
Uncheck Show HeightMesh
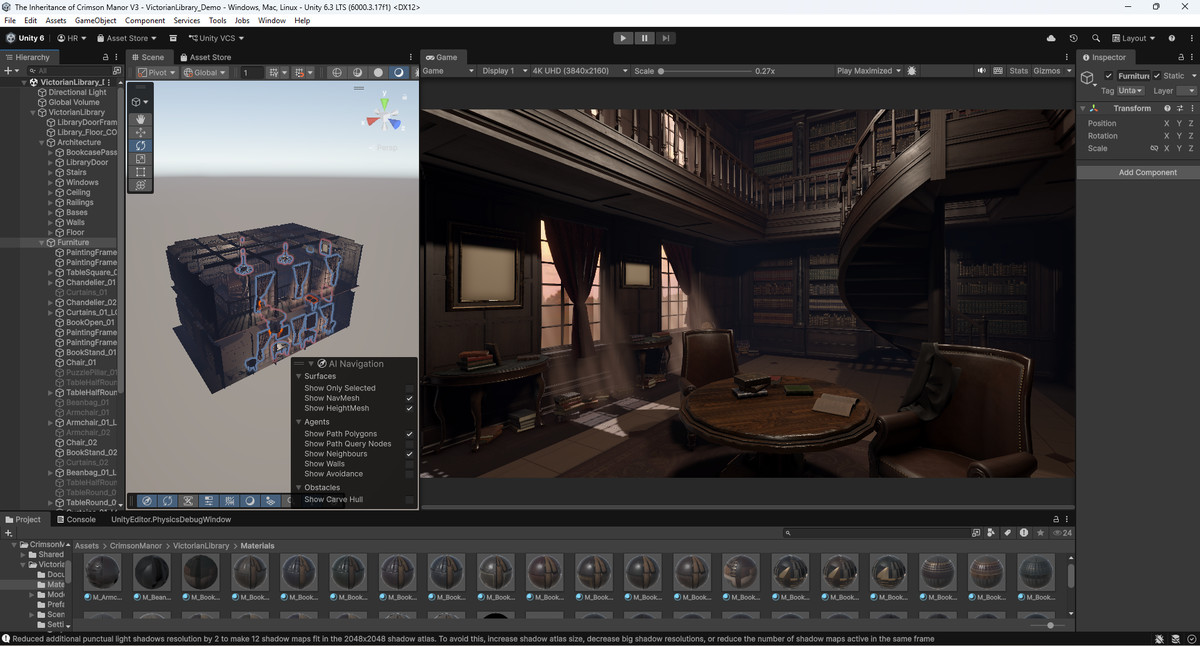pyautogui.click(x=409, y=408)
